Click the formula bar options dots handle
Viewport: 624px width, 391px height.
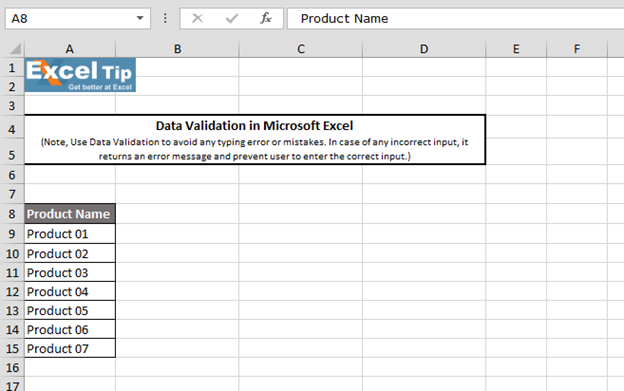point(165,18)
